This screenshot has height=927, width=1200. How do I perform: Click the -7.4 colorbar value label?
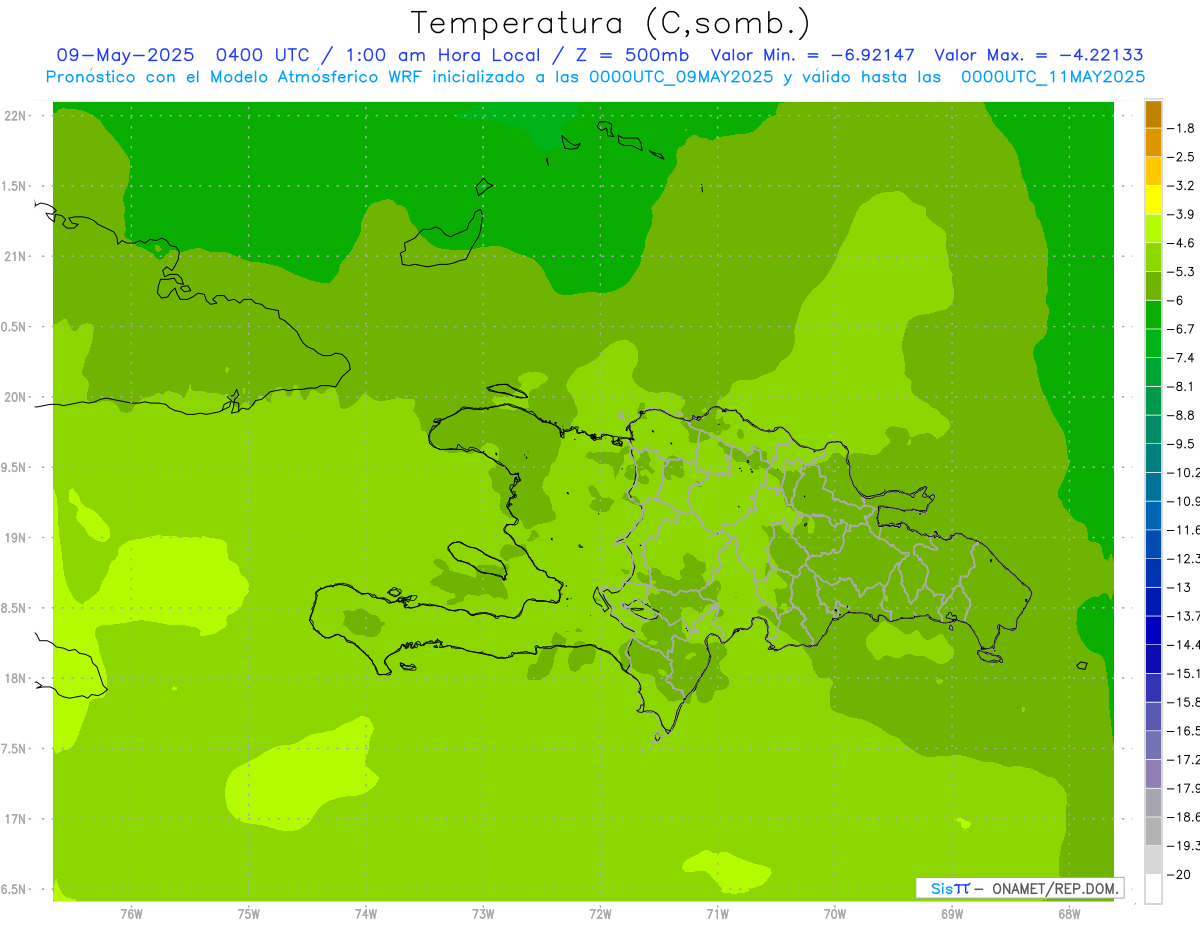coord(1182,357)
